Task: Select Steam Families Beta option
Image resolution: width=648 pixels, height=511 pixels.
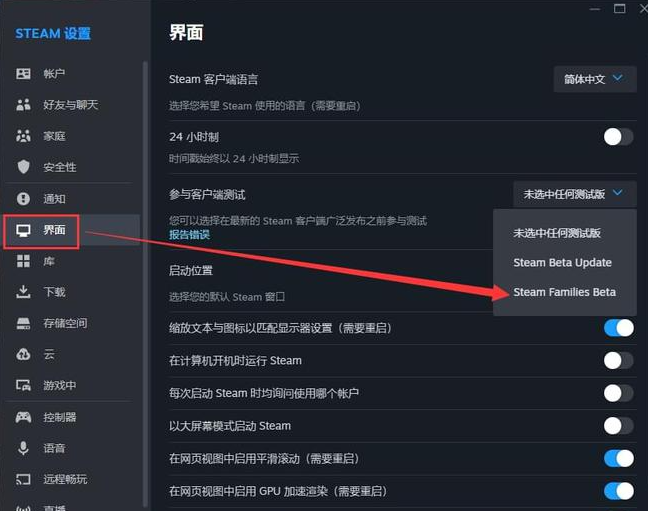Action: 565,292
